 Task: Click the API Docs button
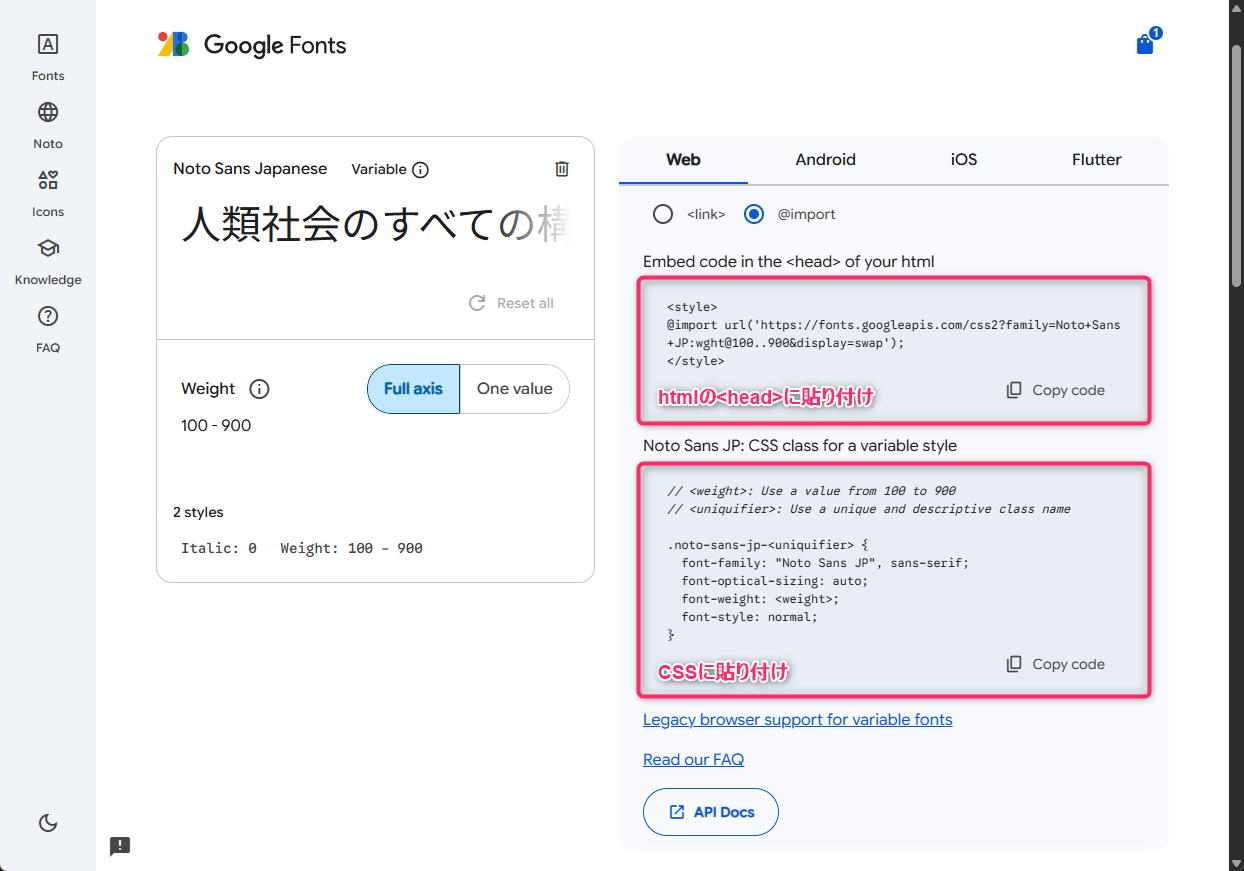(710, 811)
